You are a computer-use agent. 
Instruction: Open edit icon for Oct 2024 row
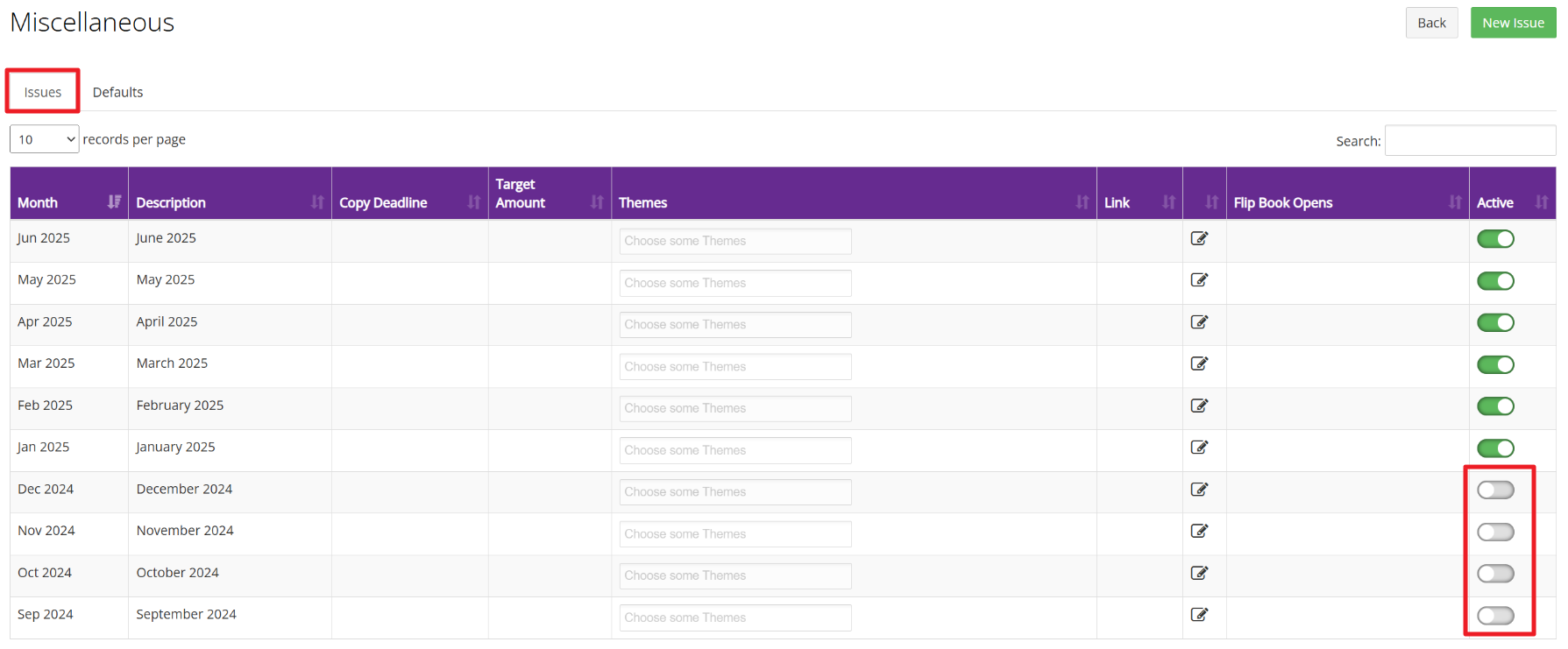pyautogui.click(x=1199, y=573)
